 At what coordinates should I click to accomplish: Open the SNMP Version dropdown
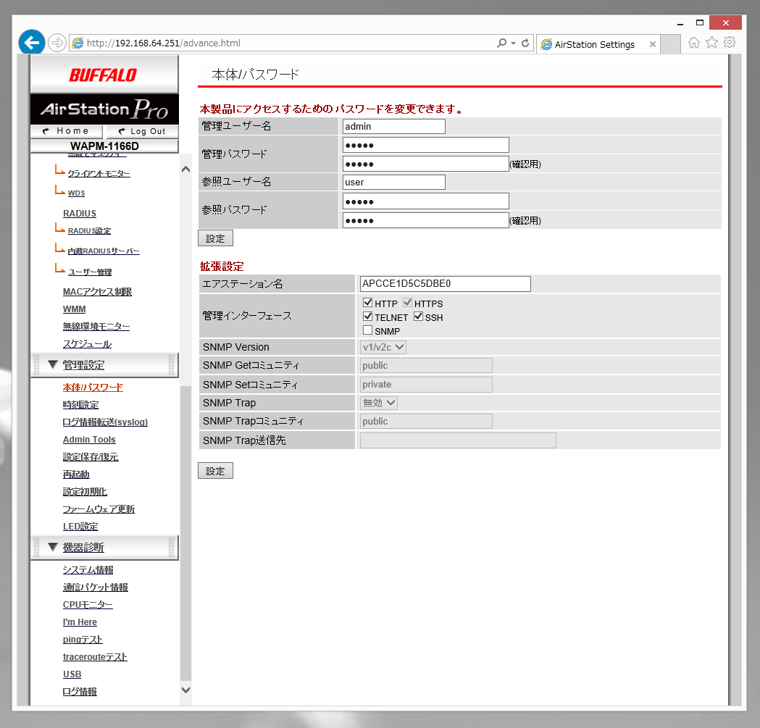coord(383,347)
